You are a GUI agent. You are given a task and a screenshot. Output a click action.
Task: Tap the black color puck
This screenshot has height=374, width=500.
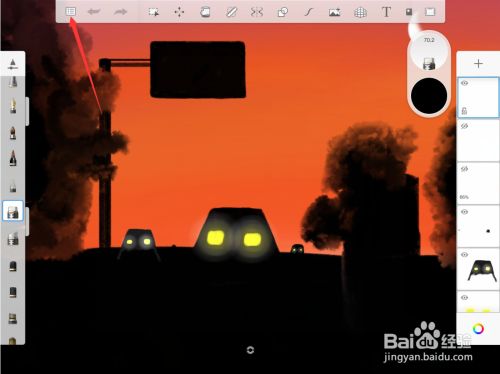coord(429,96)
